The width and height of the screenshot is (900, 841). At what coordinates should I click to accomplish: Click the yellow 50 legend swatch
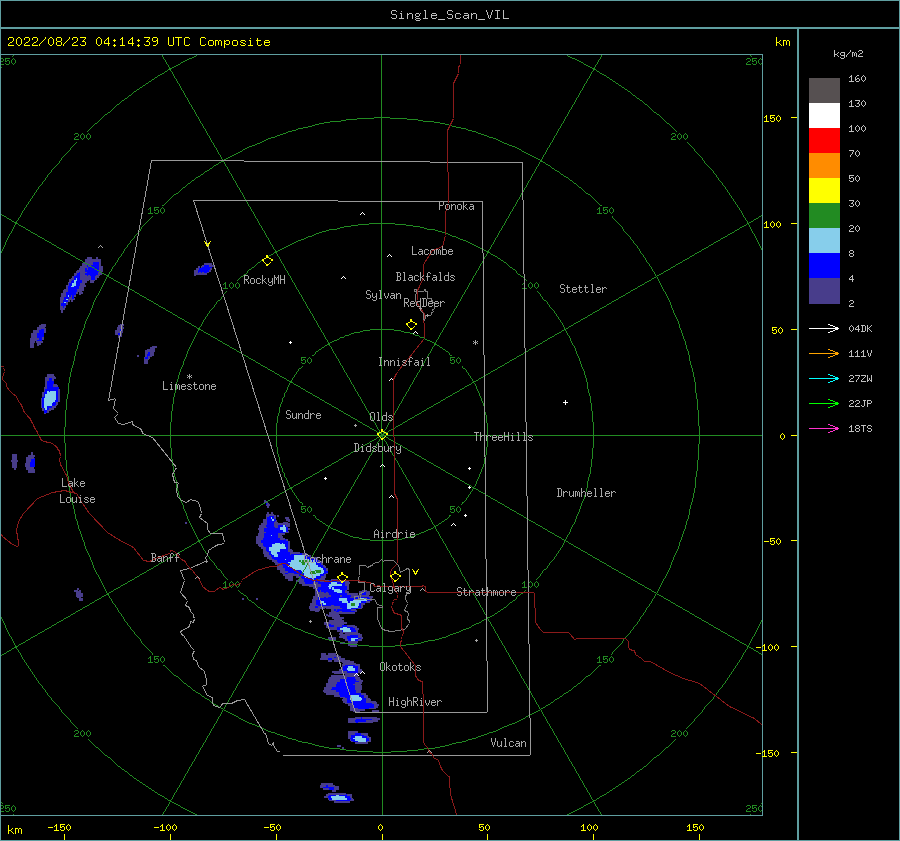pos(824,191)
